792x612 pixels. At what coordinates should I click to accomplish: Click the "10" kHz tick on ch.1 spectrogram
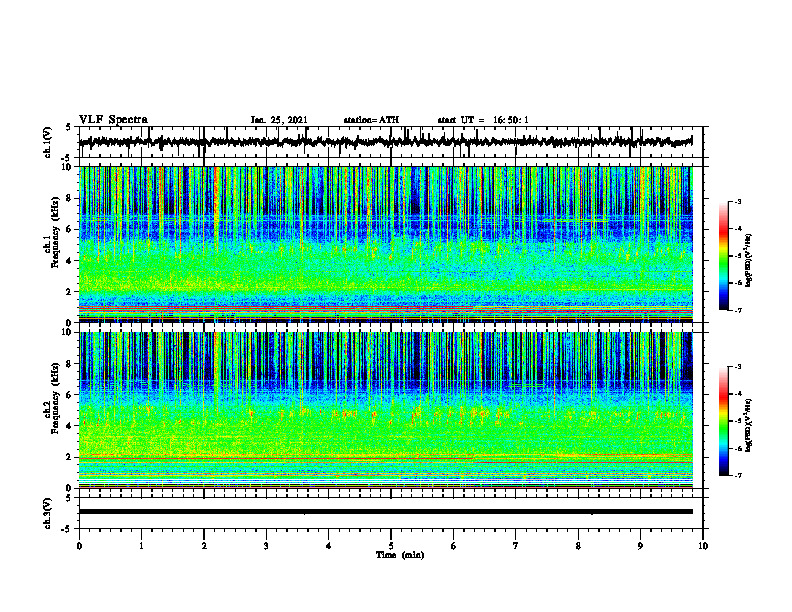[x=69, y=167]
